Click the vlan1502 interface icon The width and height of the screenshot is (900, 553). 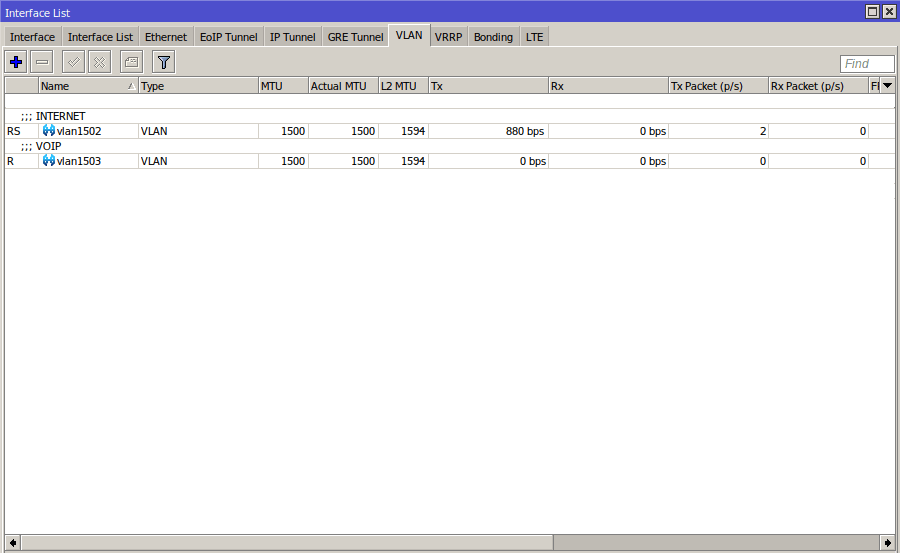point(48,131)
